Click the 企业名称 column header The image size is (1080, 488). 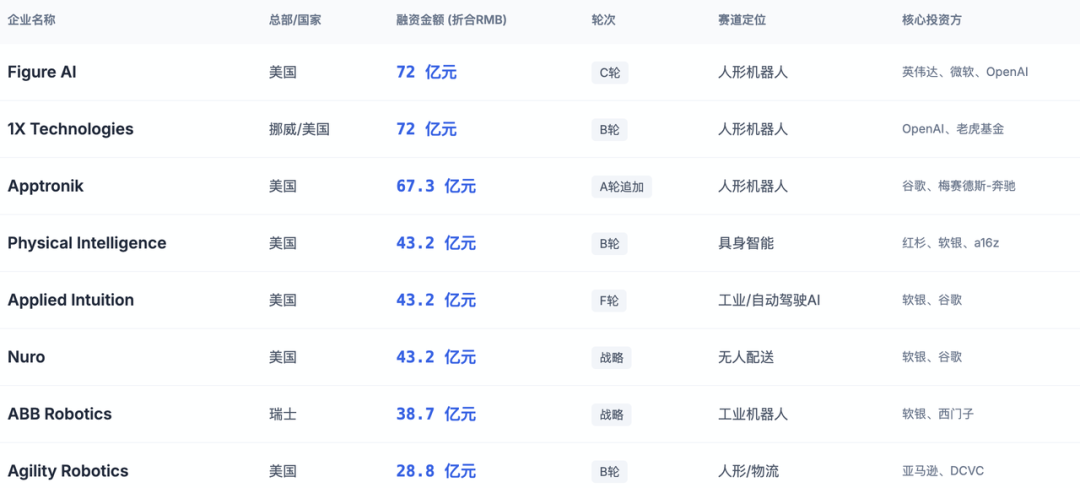(32, 20)
